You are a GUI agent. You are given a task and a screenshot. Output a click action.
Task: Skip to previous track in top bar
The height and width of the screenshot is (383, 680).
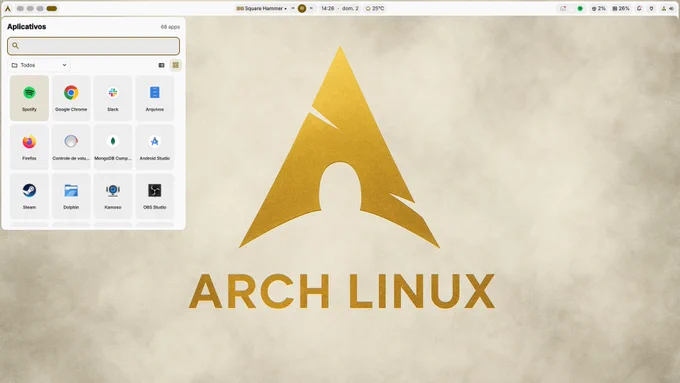(x=293, y=8)
